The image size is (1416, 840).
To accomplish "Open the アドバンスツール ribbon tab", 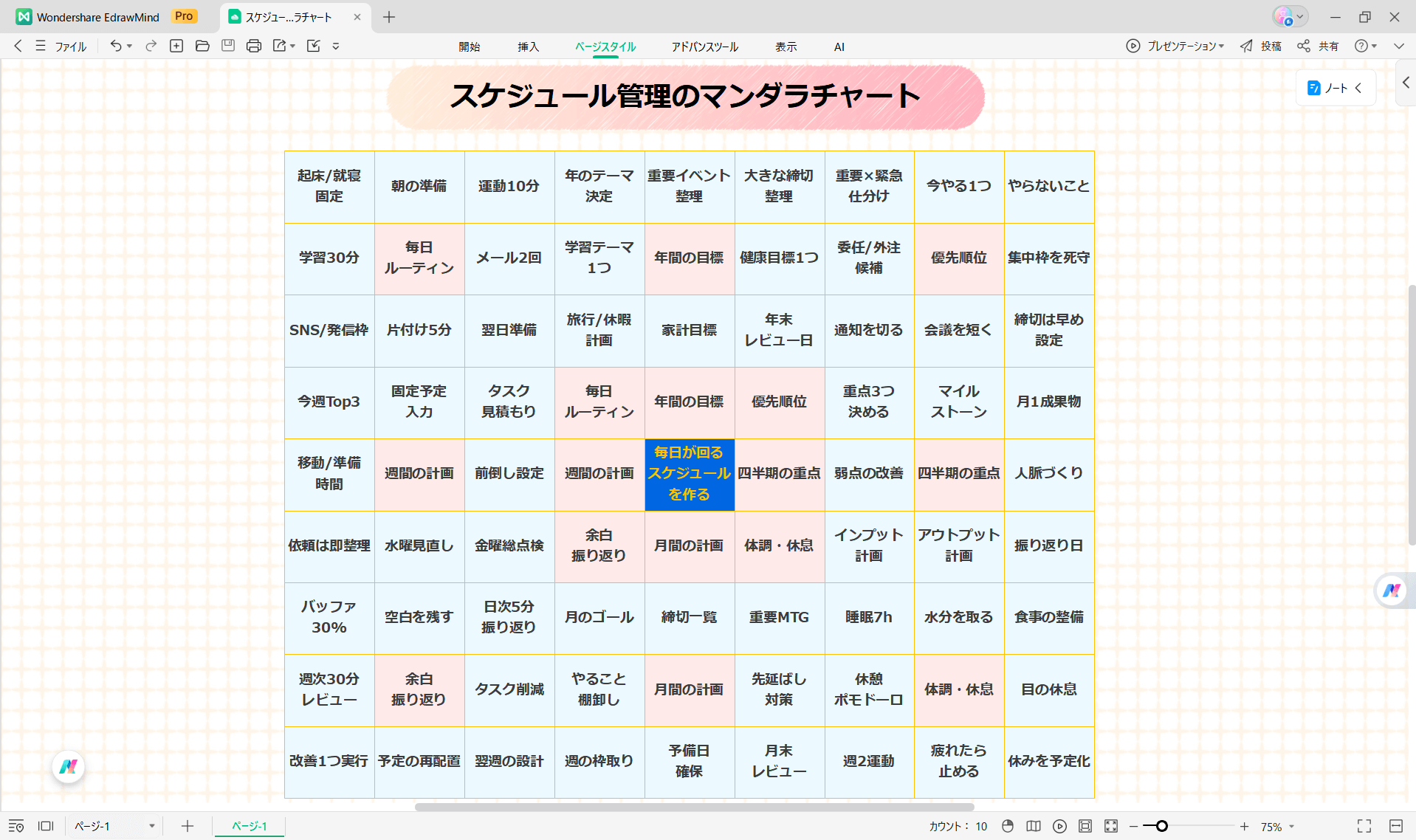I will coord(704,46).
